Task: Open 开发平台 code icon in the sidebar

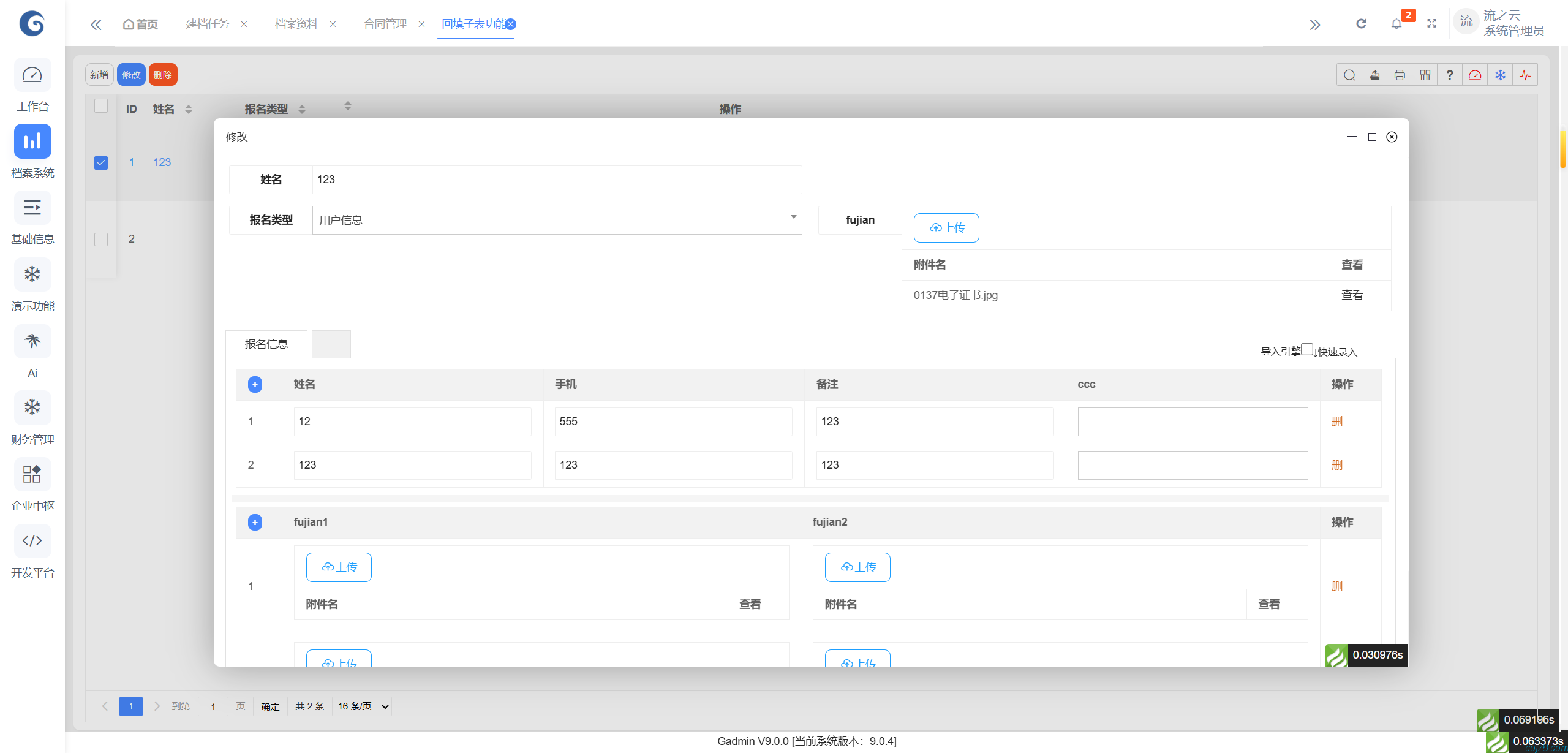Action: [x=32, y=540]
